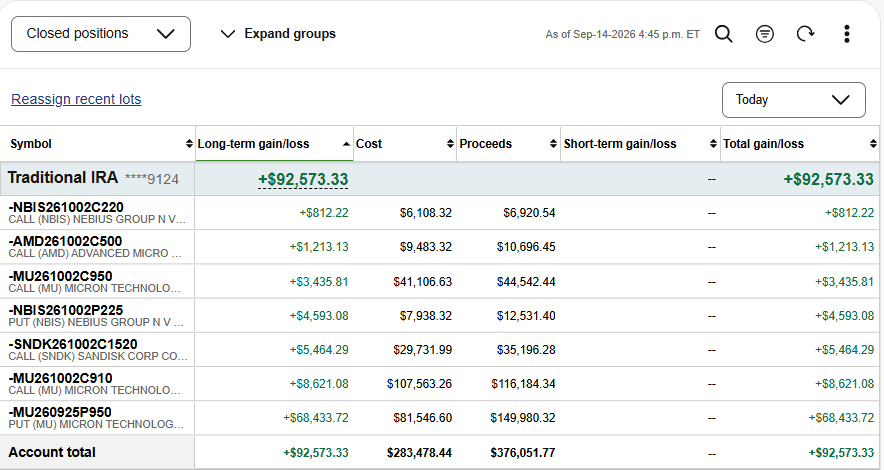The image size is (884, 470).
Task: Click the Short-term gain/loss header
Action: [620, 144]
